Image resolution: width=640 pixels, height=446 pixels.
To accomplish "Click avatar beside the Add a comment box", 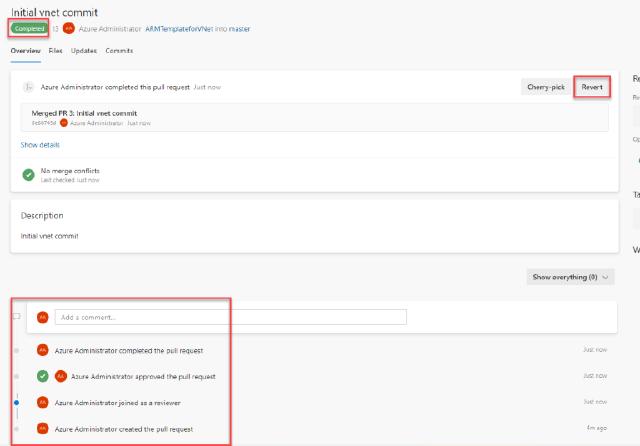I will click(x=42, y=317).
